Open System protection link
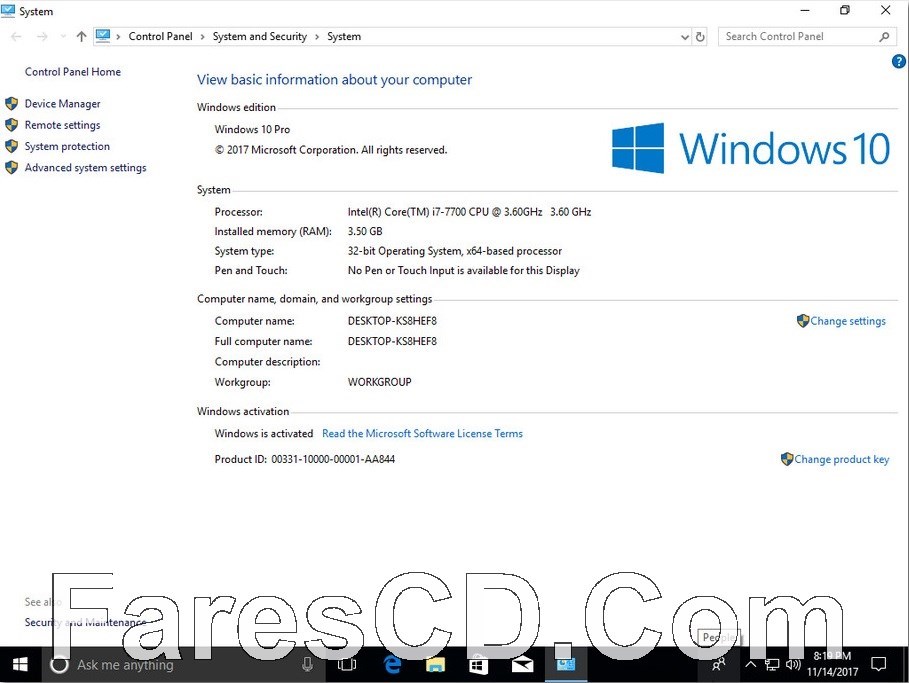 [x=67, y=147]
